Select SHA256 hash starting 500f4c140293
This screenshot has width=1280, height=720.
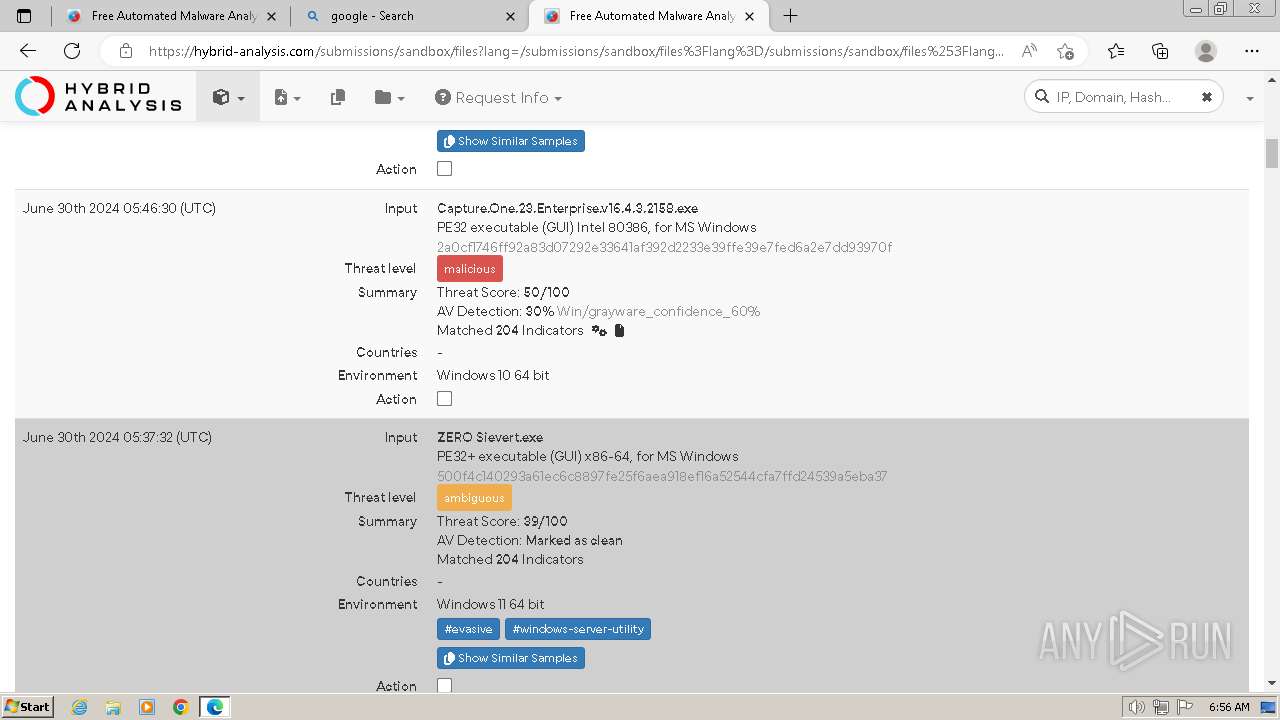[x=662, y=476]
